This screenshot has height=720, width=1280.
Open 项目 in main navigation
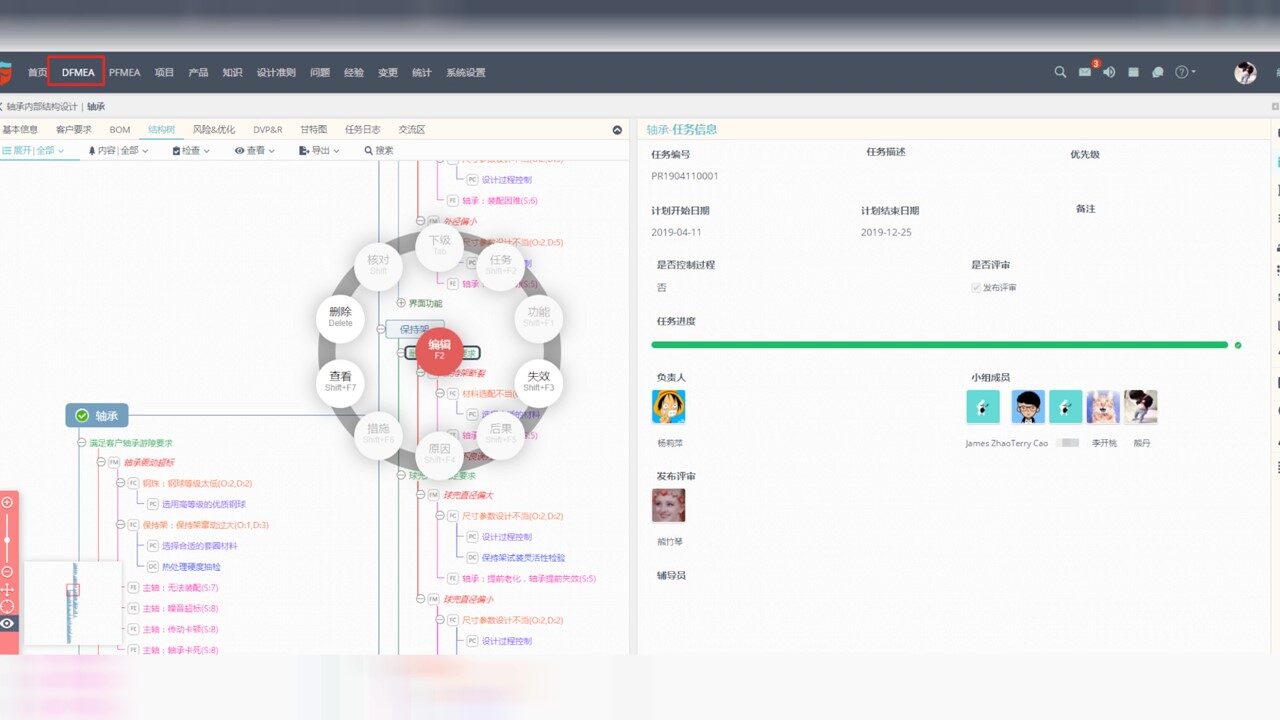click(164, 72)
